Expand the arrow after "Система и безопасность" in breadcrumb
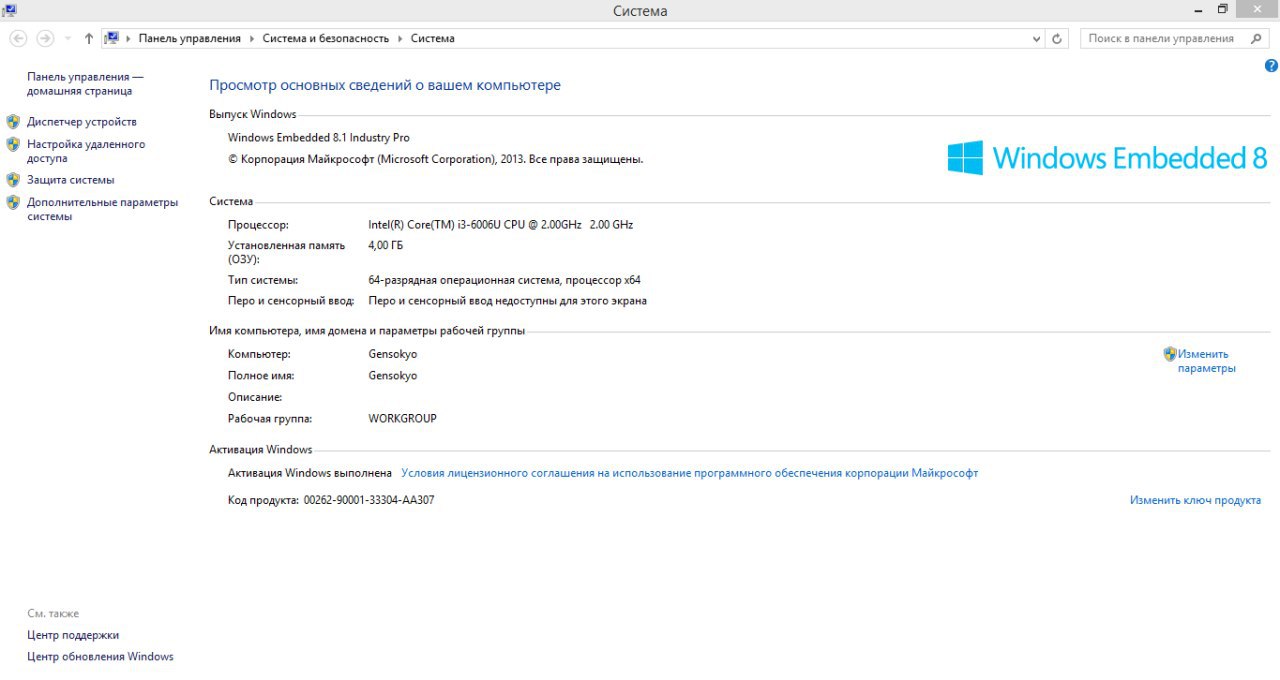1280x680 pixels. [x=400, y=38]
